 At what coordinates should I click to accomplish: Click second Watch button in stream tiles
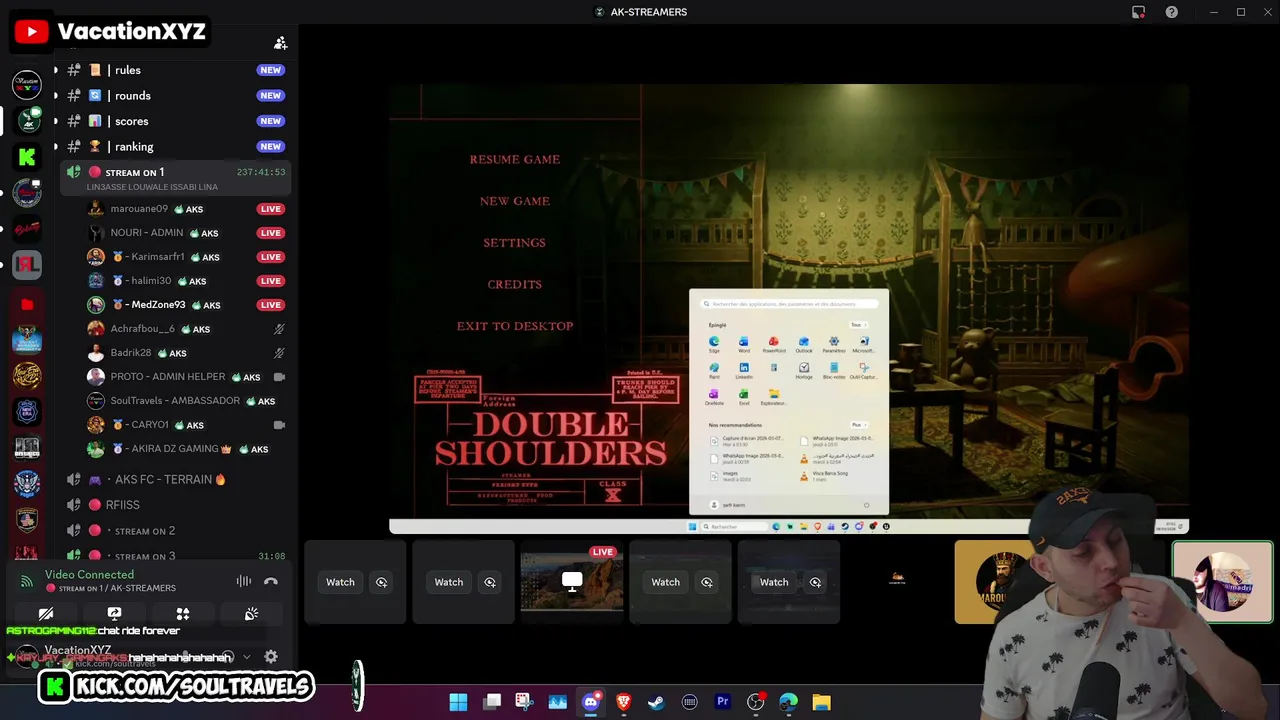449,582
